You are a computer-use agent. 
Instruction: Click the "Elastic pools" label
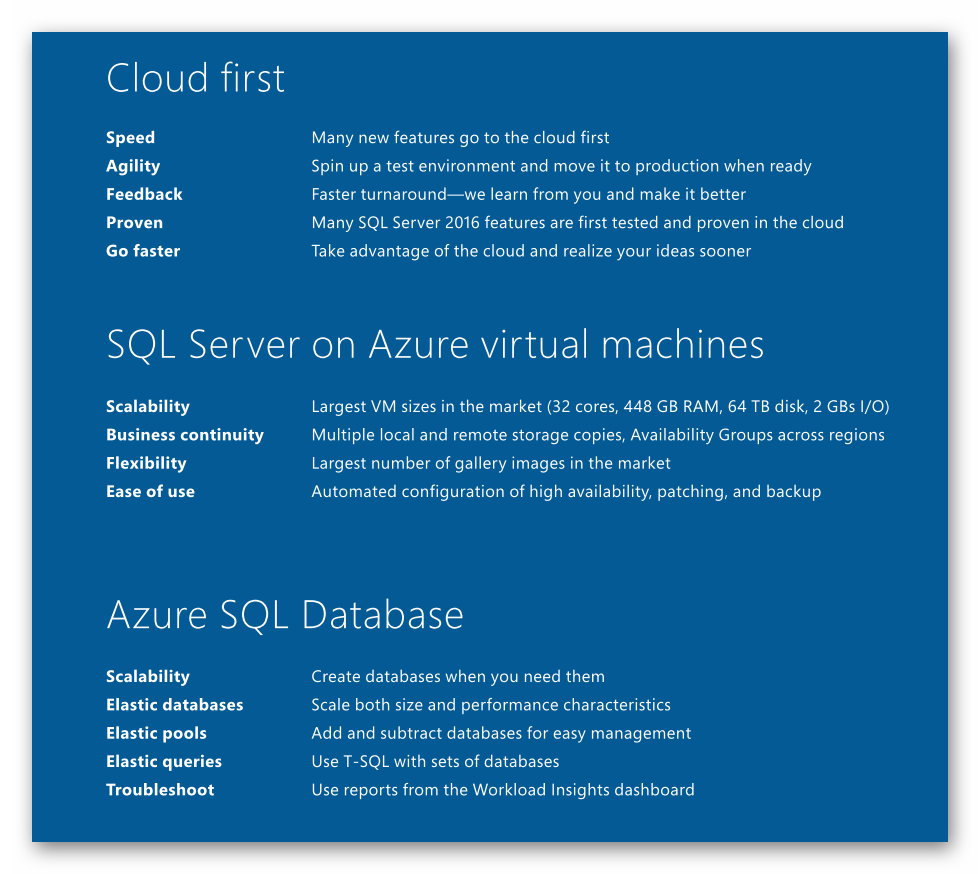click(x=156, y=733)
